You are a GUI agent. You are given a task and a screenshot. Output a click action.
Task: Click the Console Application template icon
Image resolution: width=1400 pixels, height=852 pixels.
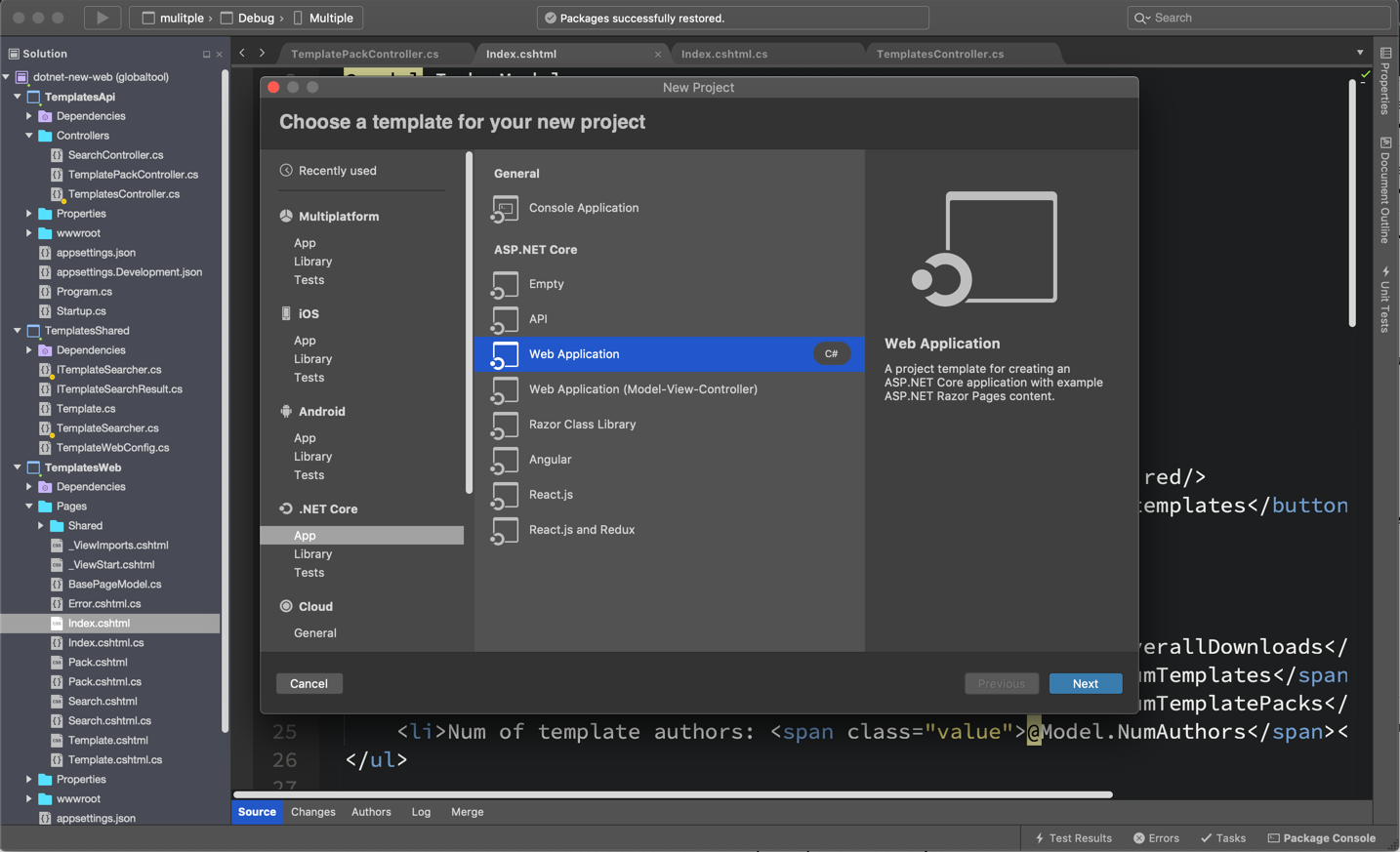coord(505,208)
